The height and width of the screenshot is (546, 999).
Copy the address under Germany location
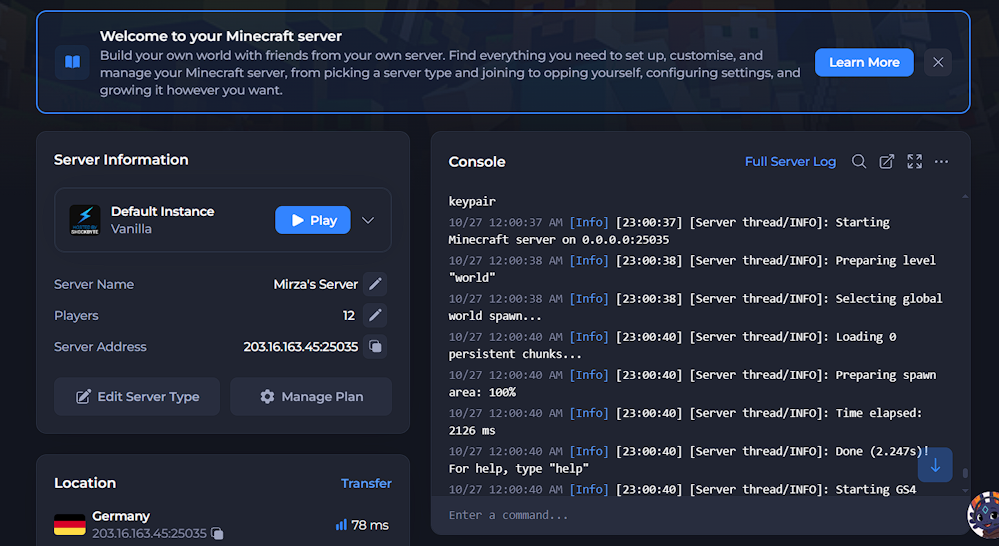[x=217, y=533]
